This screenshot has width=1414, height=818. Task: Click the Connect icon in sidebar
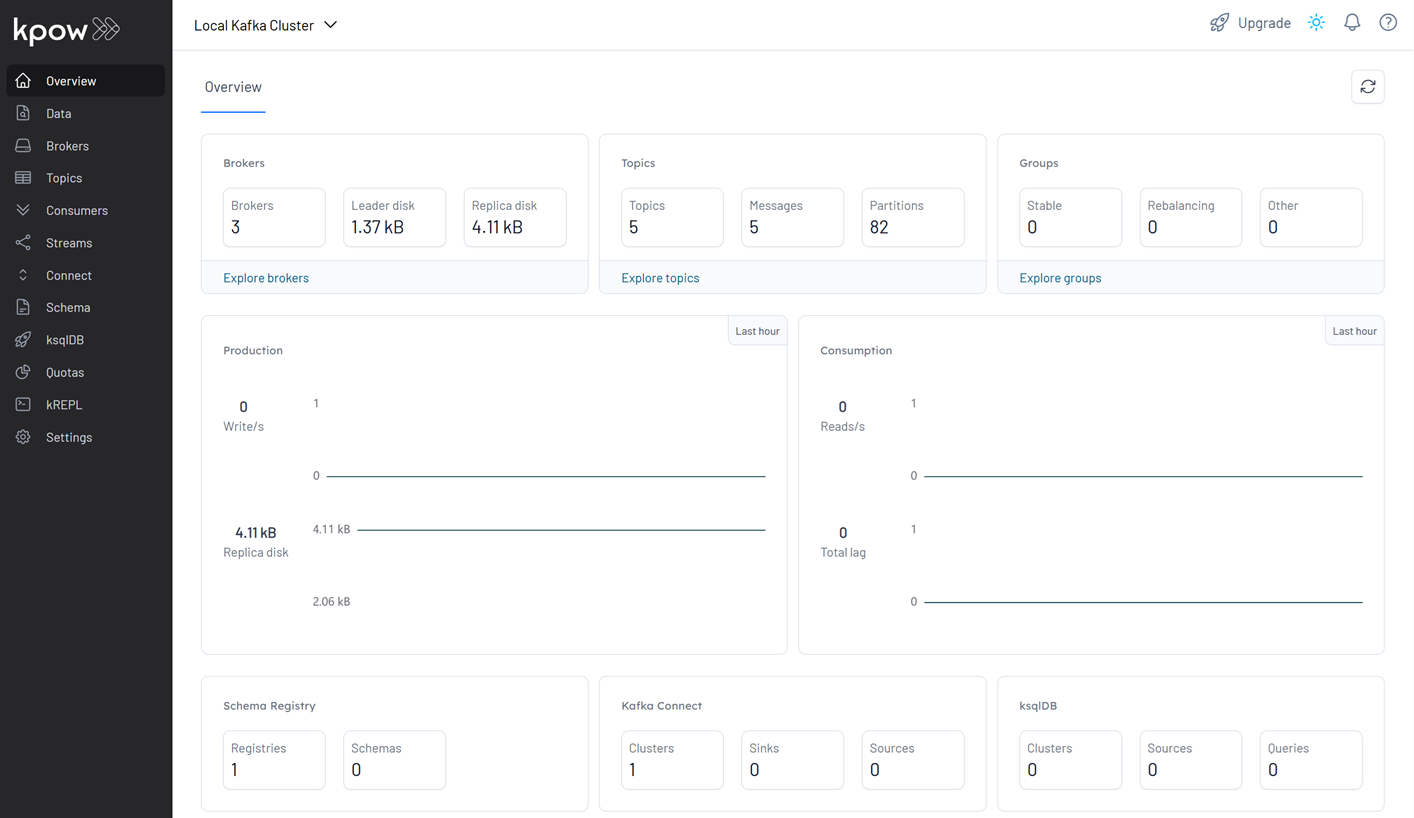tap(23, 275)
